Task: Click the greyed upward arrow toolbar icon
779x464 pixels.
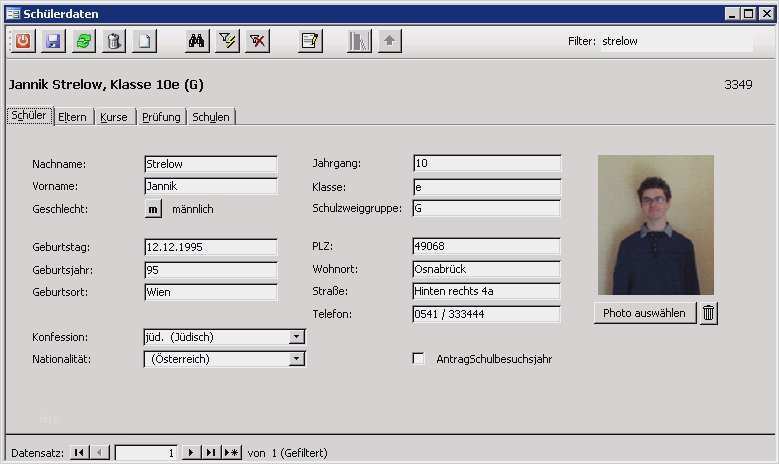Action: pos(390,41)
